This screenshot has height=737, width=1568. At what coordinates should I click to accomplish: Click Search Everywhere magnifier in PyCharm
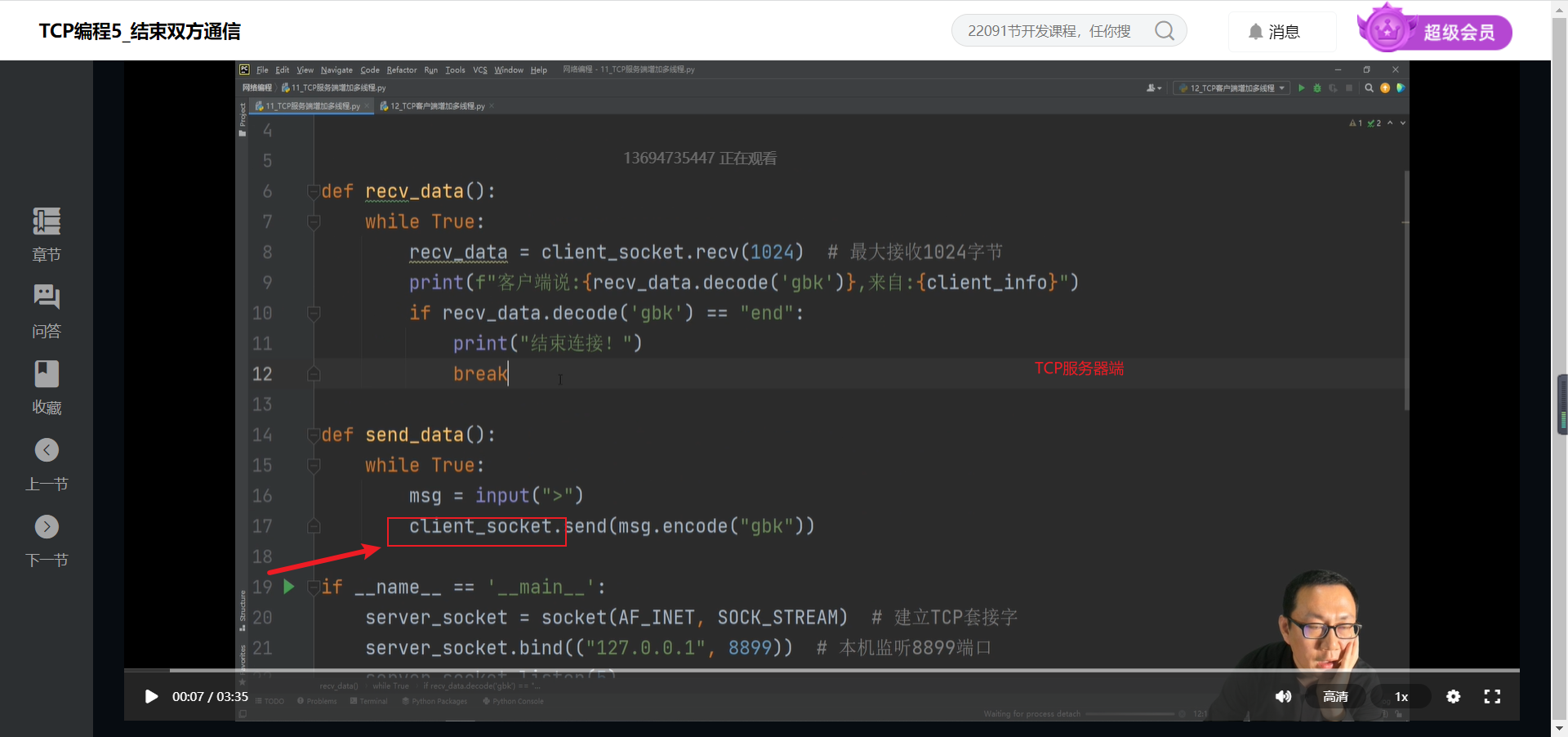[x=1370, y=88]
